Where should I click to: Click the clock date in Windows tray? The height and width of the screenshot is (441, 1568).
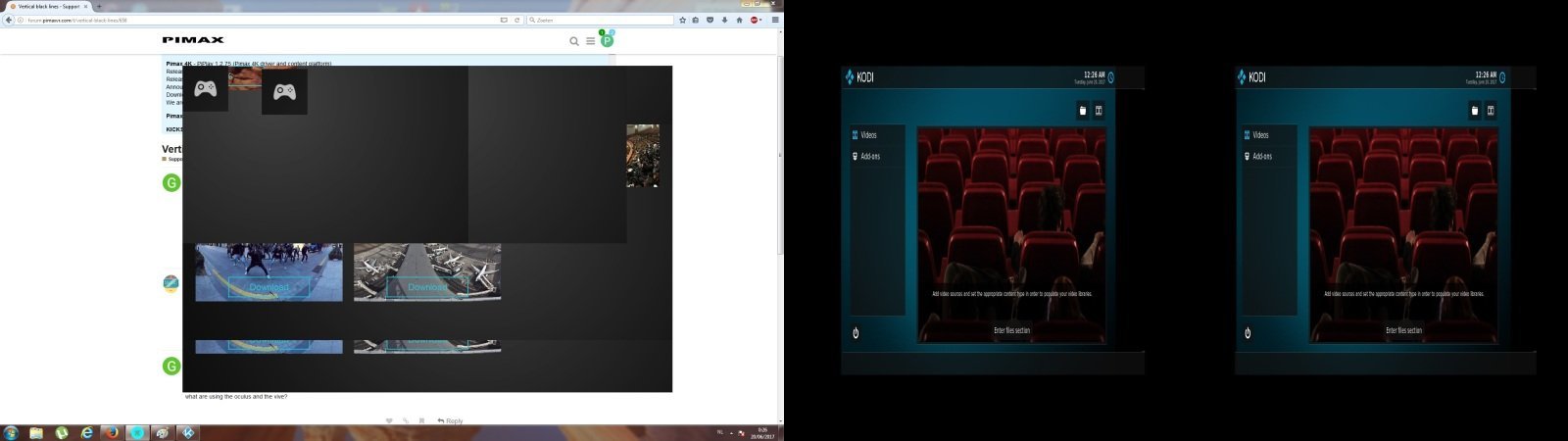[762, 433]
